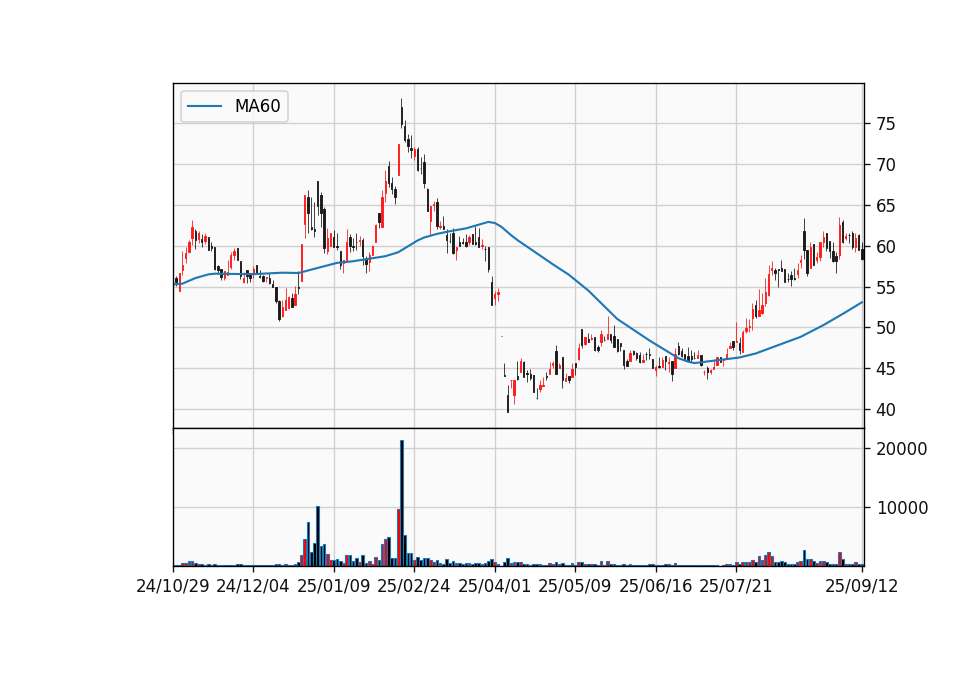
Task: Click the price axis value 75
Action: 885,124
